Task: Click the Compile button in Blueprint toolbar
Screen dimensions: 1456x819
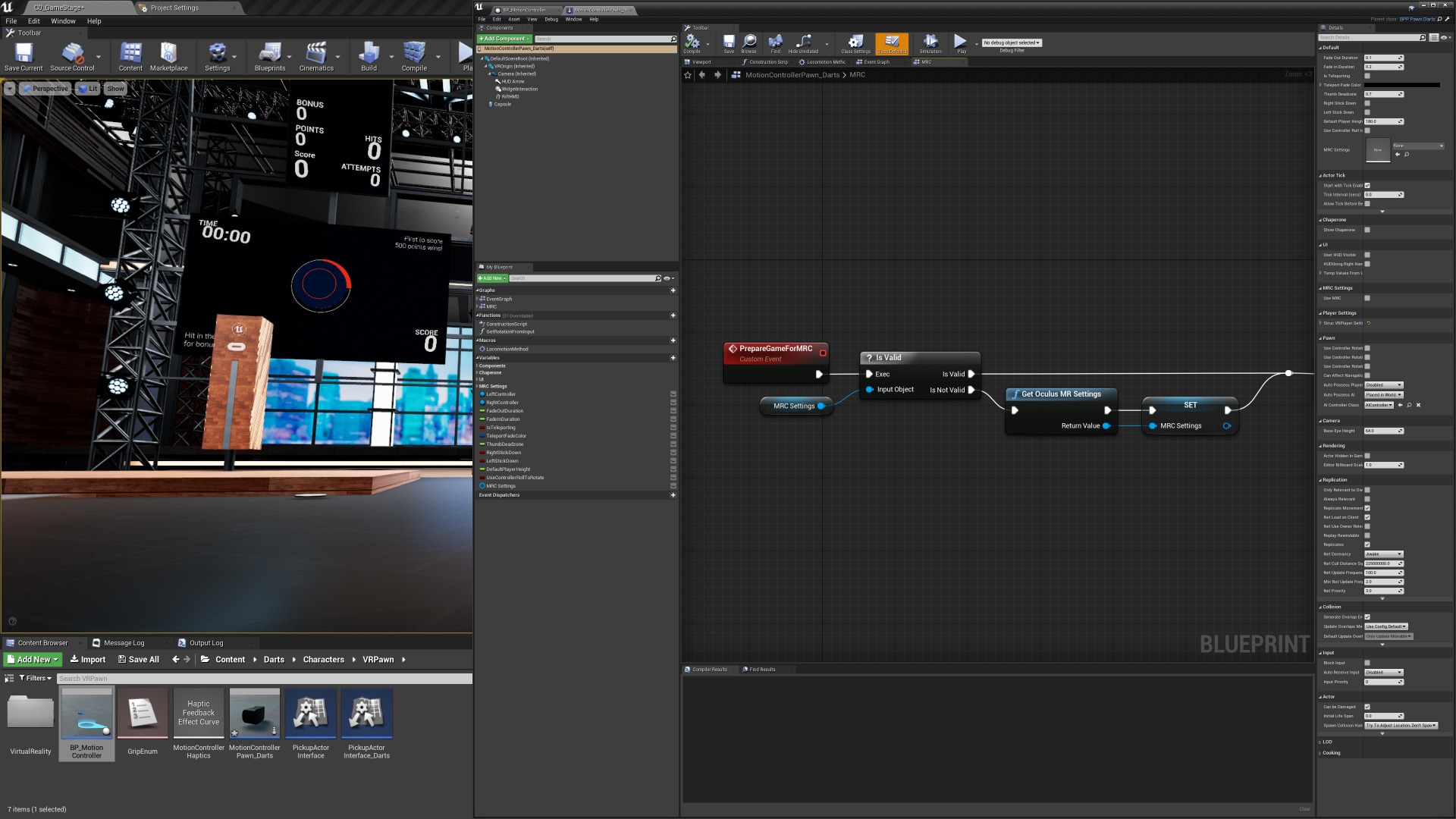Action: click(692, 43)
